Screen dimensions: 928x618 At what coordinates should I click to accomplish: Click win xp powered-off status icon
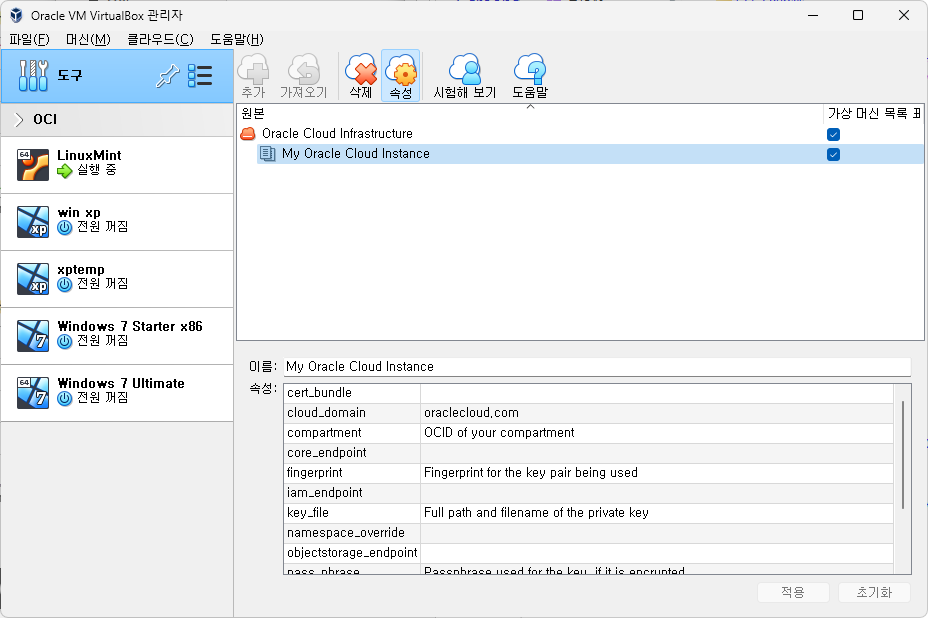pos(65,227)
